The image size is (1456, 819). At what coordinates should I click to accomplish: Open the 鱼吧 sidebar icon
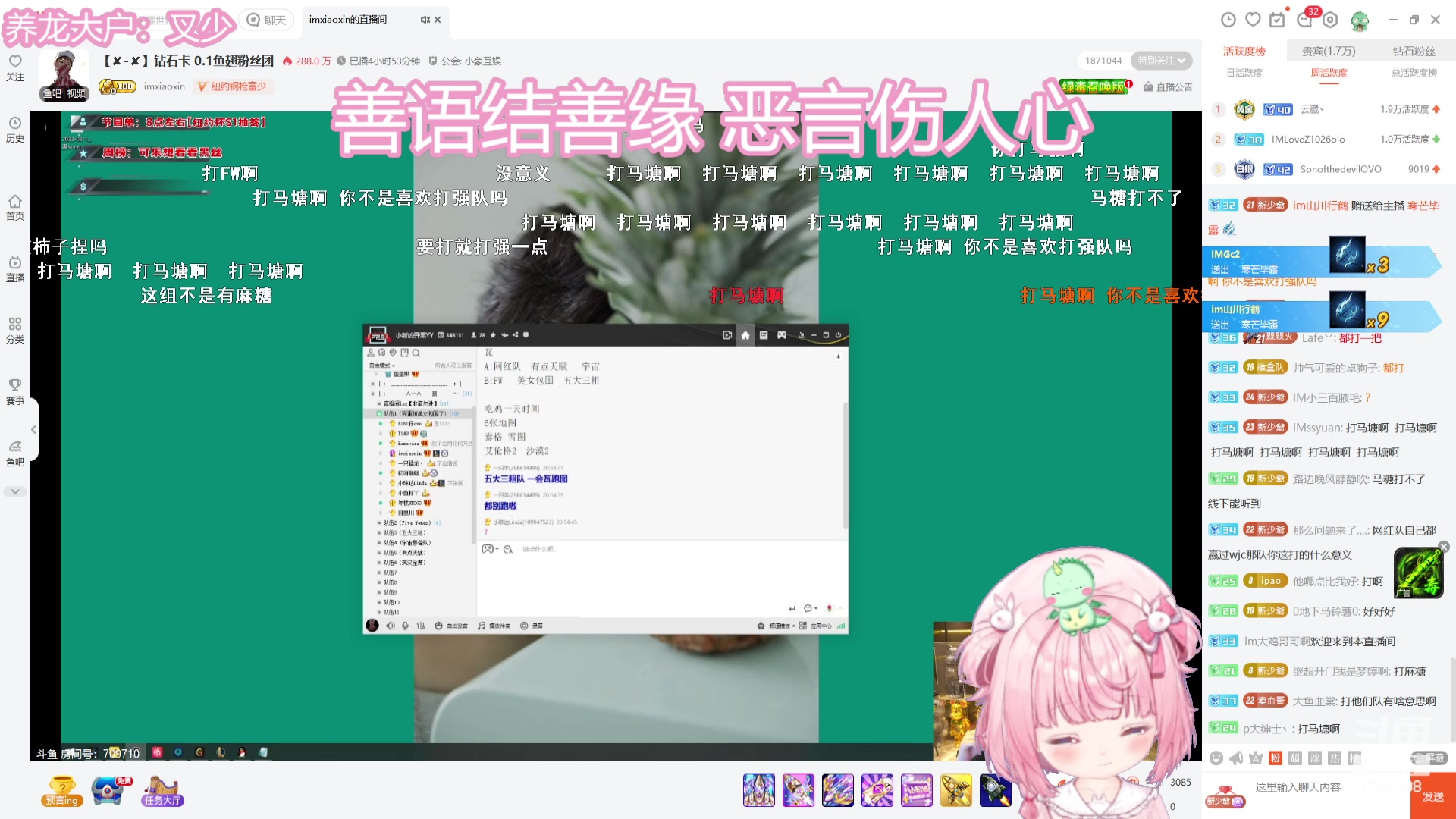(17, 451)
